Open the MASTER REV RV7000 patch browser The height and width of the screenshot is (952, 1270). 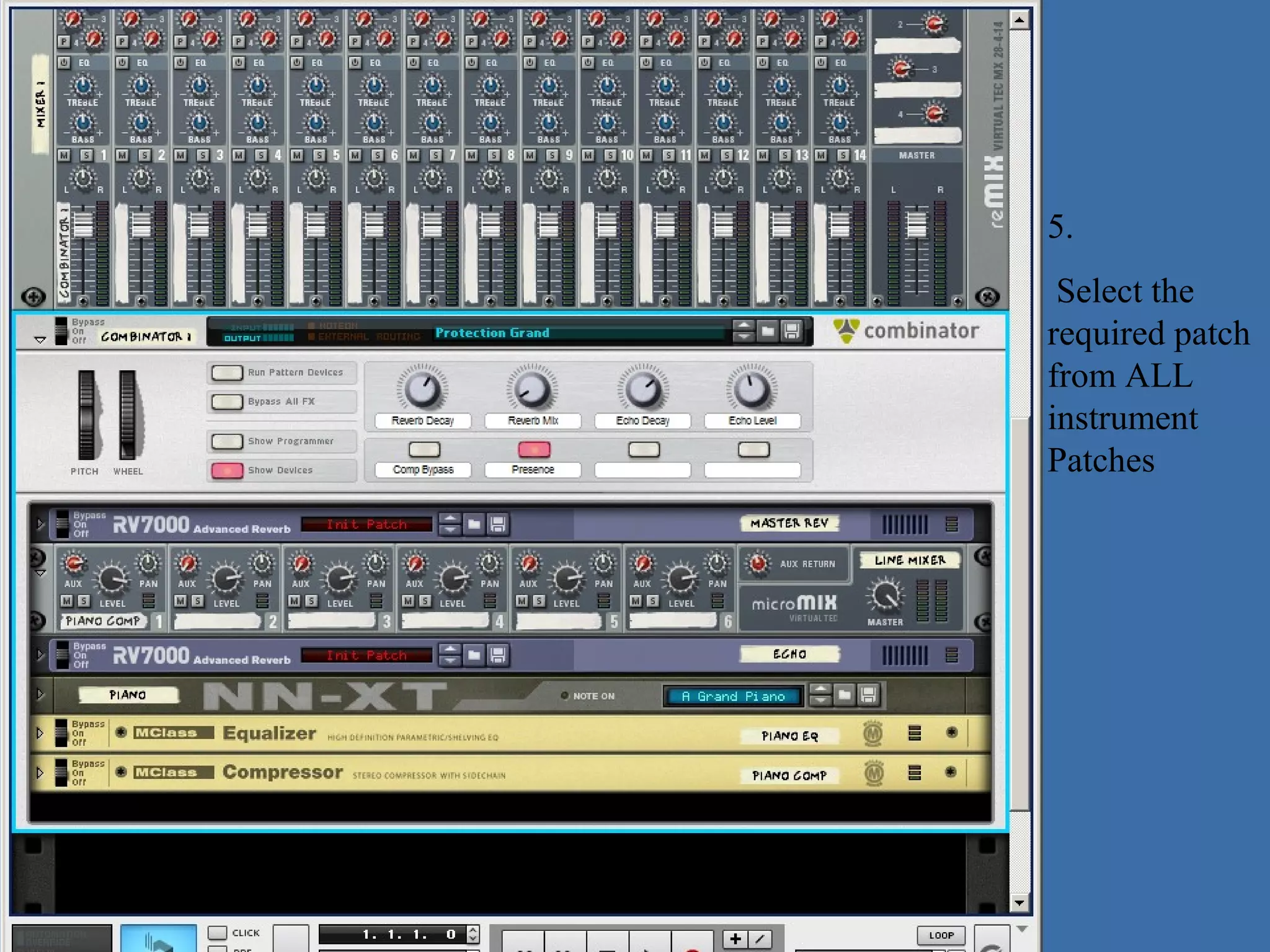(x=474, y=525)
